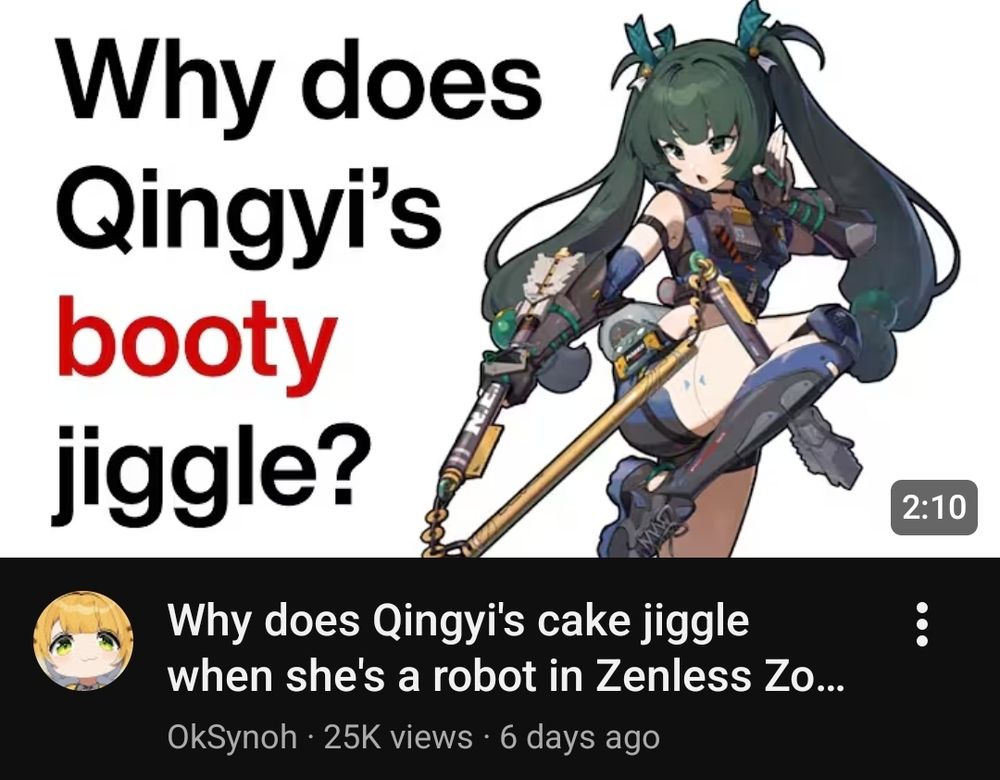Click the truncated 'Zenless Zo...' title ending
Screen dimensions: 1000x780
(x=719, y=676)
